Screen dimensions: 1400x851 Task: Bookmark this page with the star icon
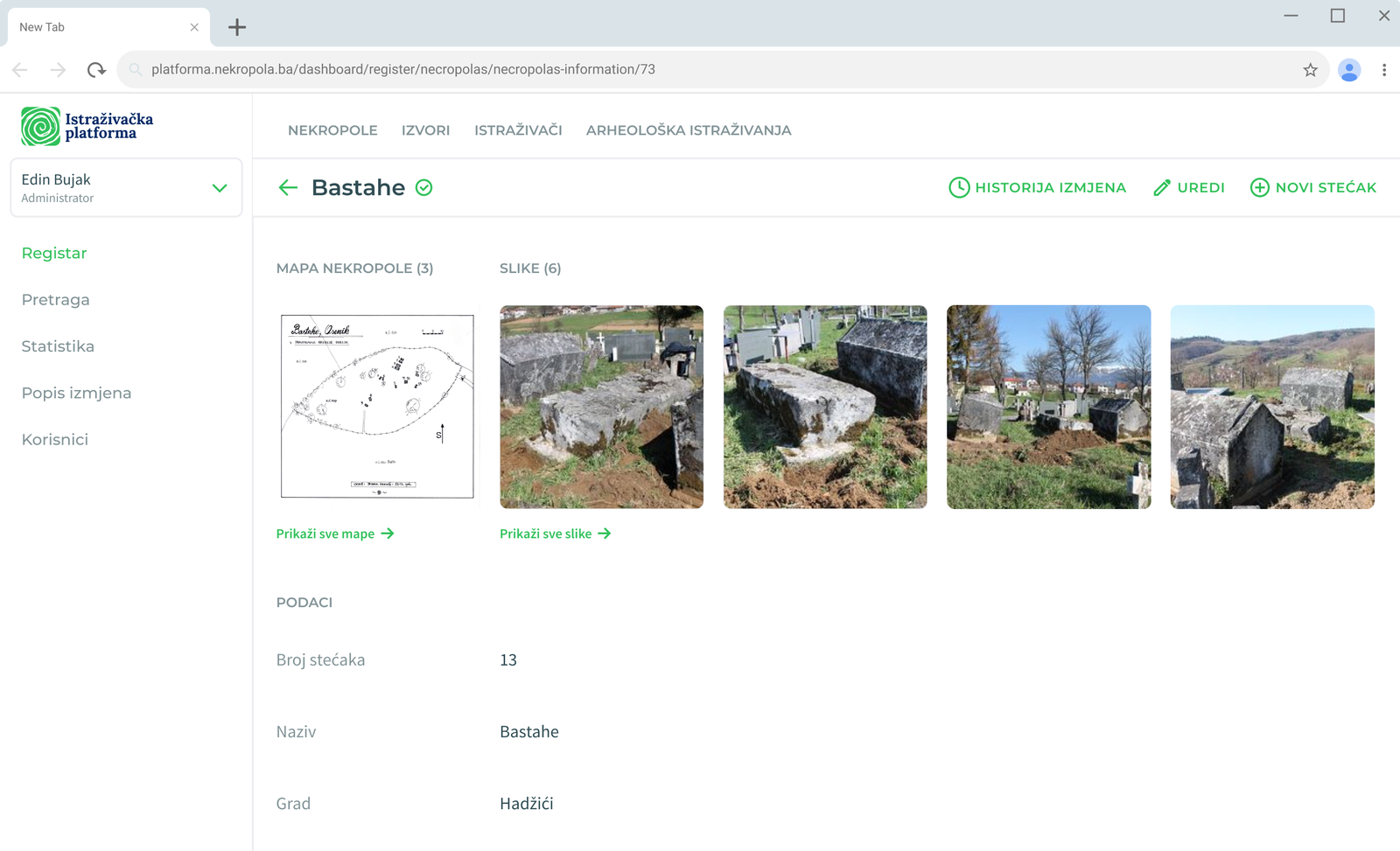click(1310, 70)
